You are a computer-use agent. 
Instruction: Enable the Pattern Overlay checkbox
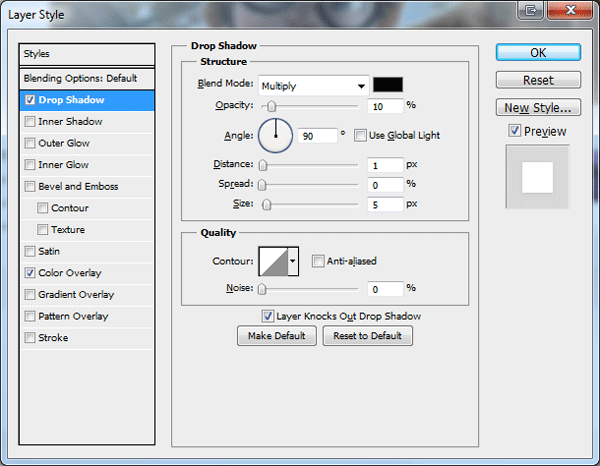tap(30, 316)
